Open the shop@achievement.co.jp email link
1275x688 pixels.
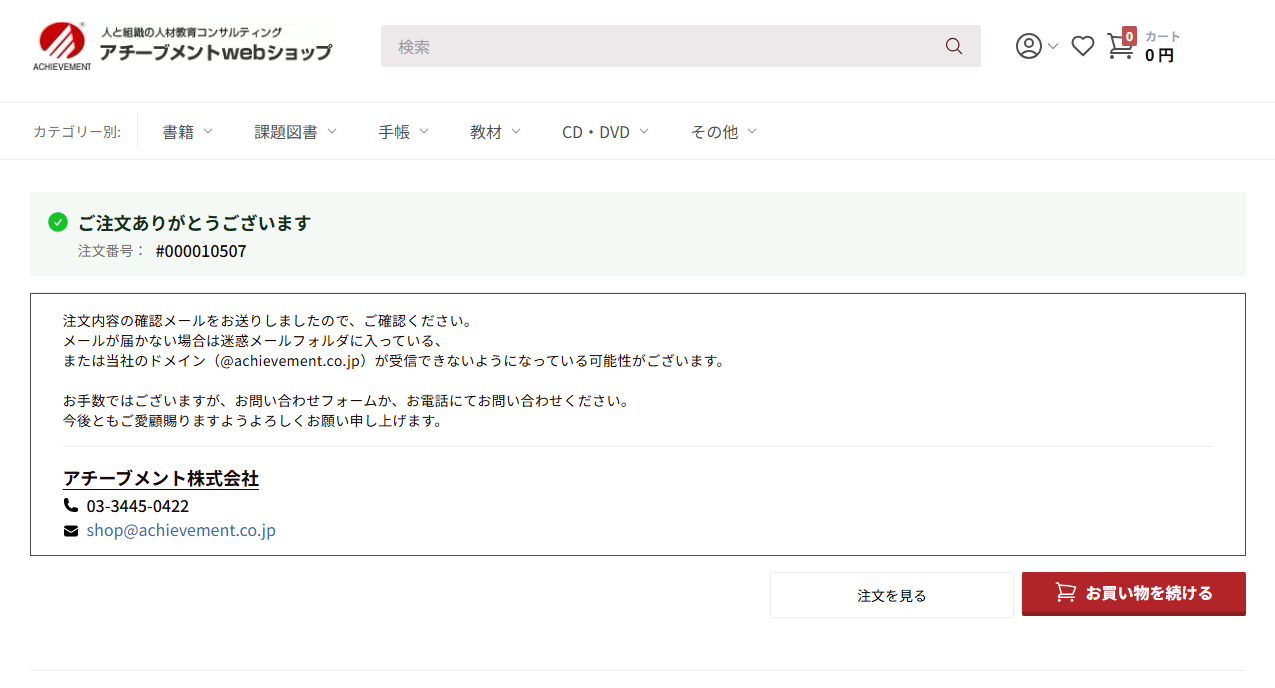[x=181, y=530]
